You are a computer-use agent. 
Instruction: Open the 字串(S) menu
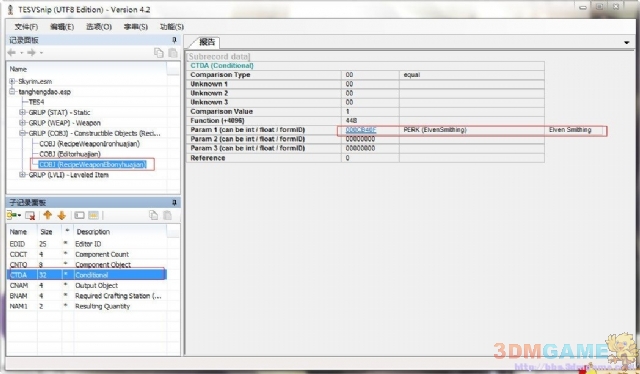(136, 27)
